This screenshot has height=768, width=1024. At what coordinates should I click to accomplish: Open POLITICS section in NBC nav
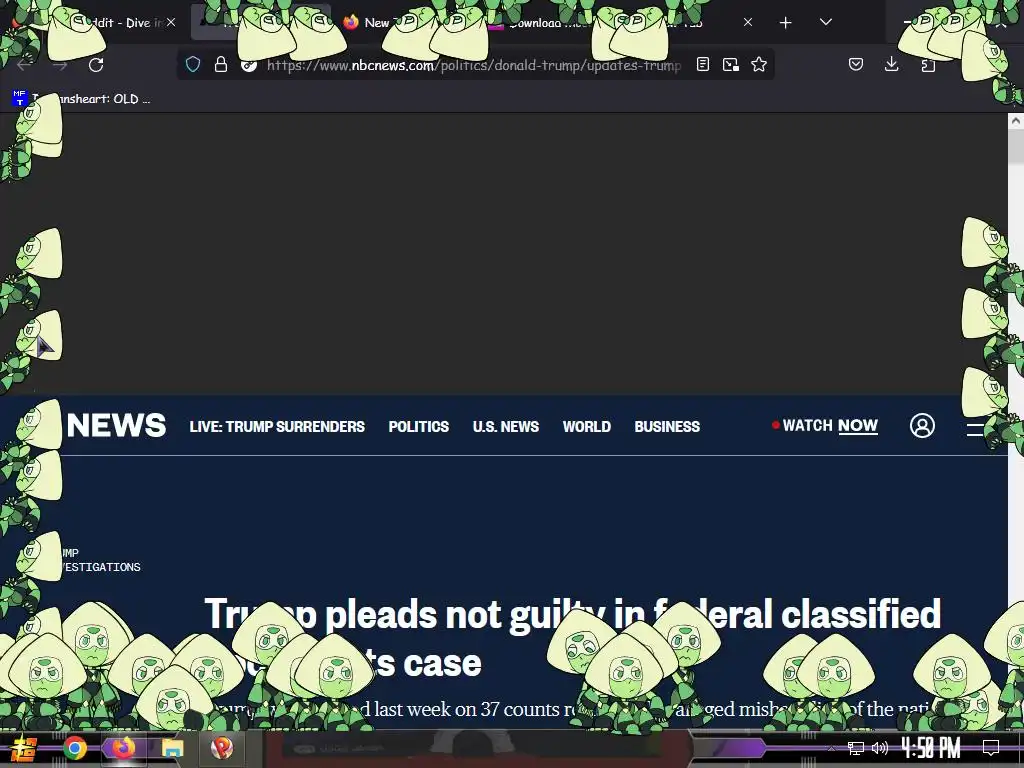click(x=419, y=426)
